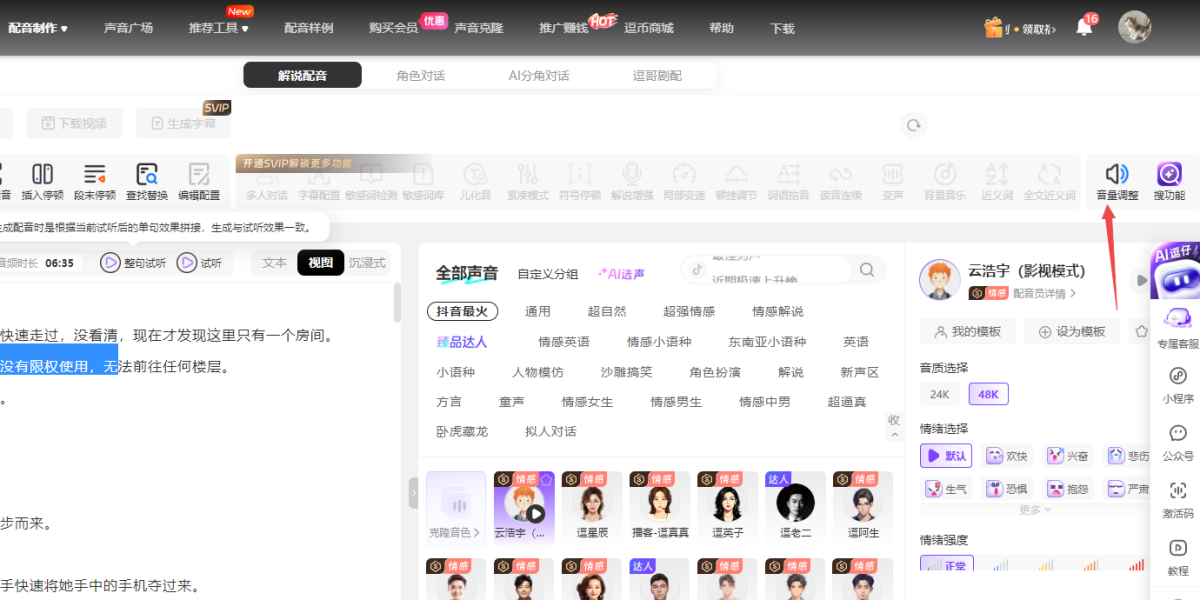Open the 配音制作 dropdown menu
1200x600 pixels.
[x=38, y=28]
